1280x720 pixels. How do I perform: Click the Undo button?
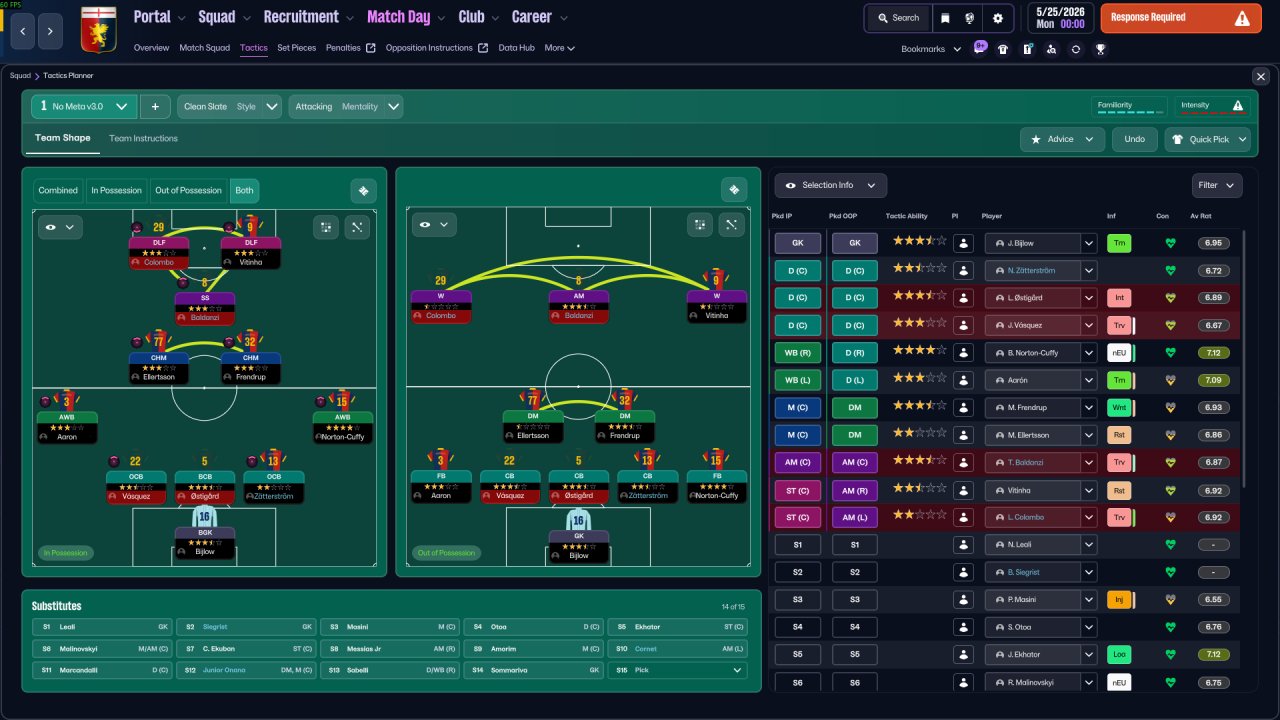click(1135, 139)
